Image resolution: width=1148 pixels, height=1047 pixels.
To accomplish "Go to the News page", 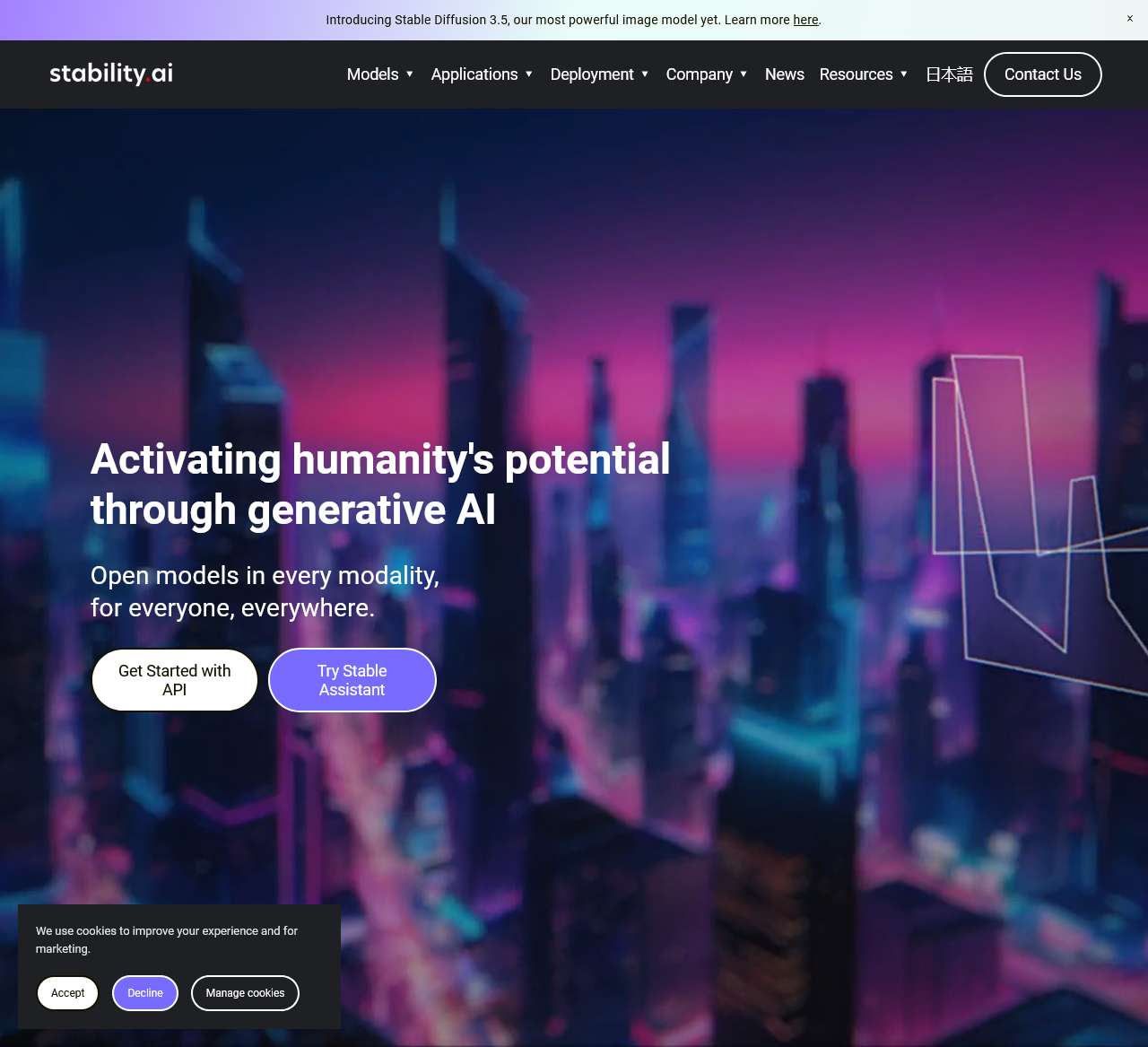I will click(x=785, y=74).
